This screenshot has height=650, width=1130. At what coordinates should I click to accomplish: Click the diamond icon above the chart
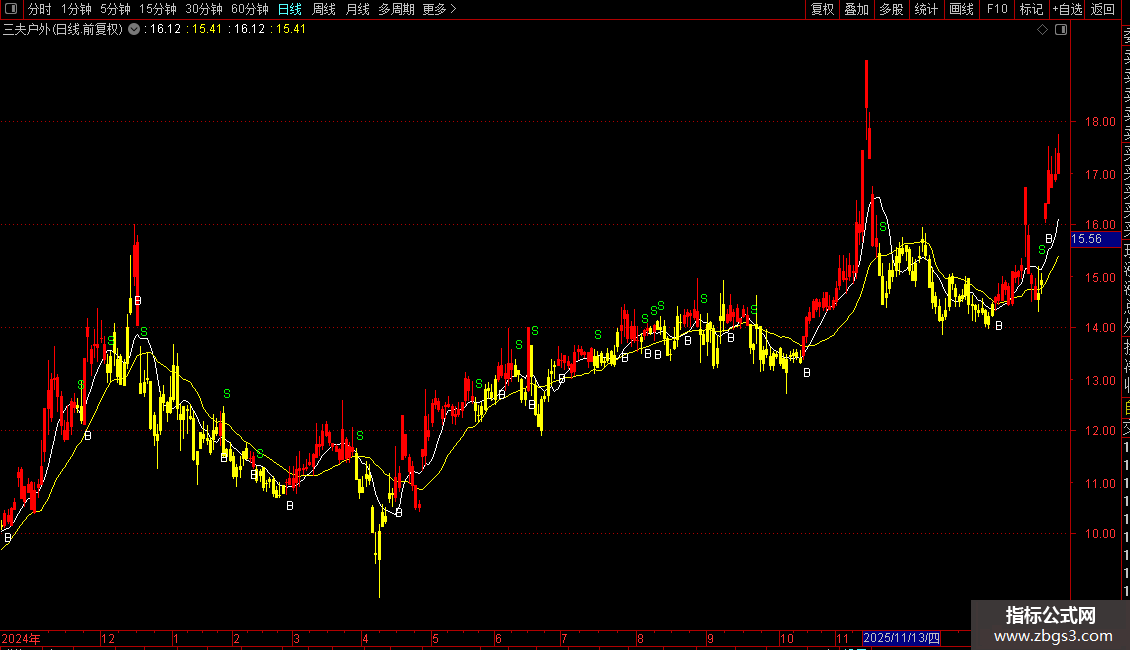[1042, 30]
